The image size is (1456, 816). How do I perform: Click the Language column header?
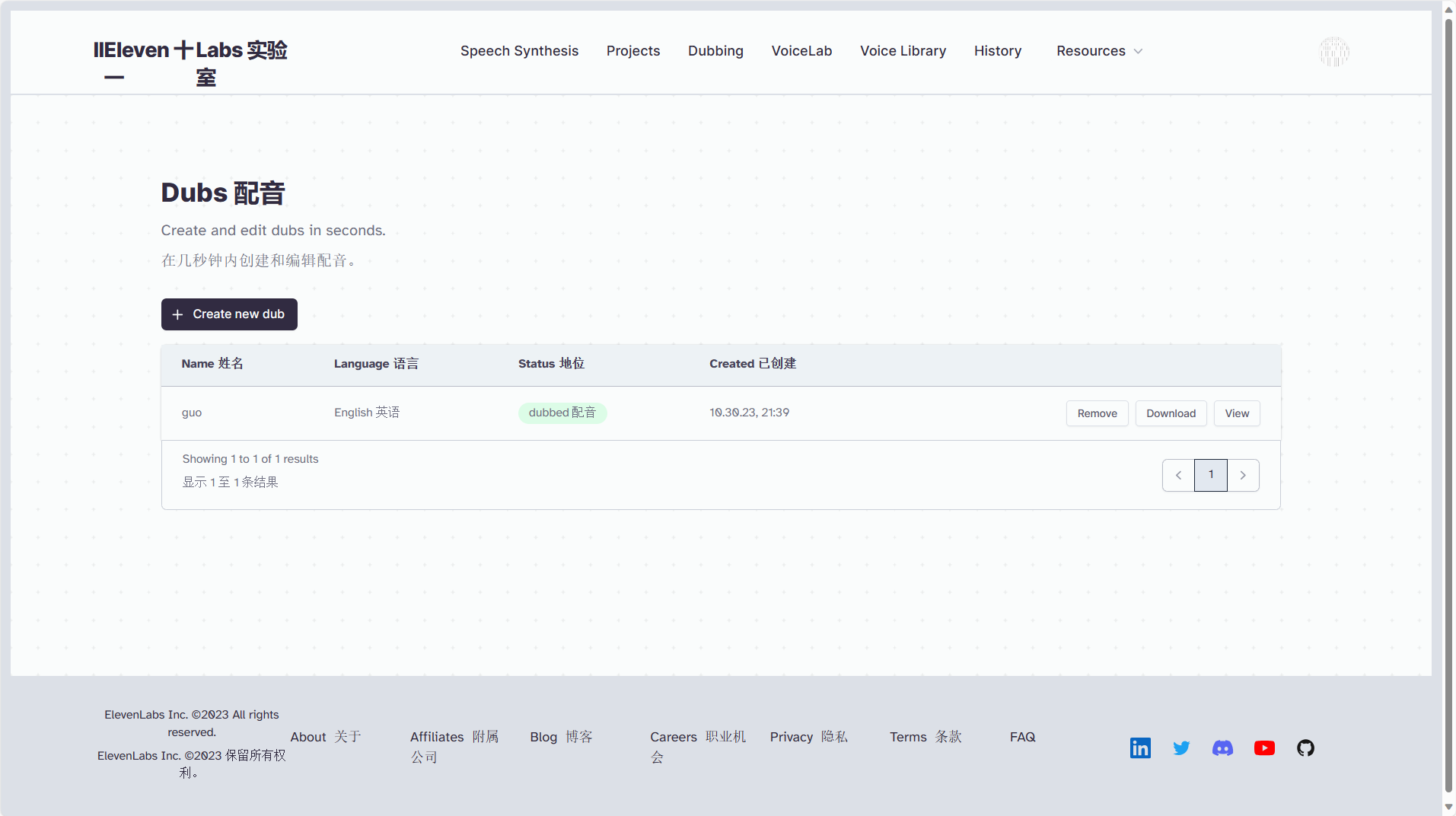coord(376,364)
